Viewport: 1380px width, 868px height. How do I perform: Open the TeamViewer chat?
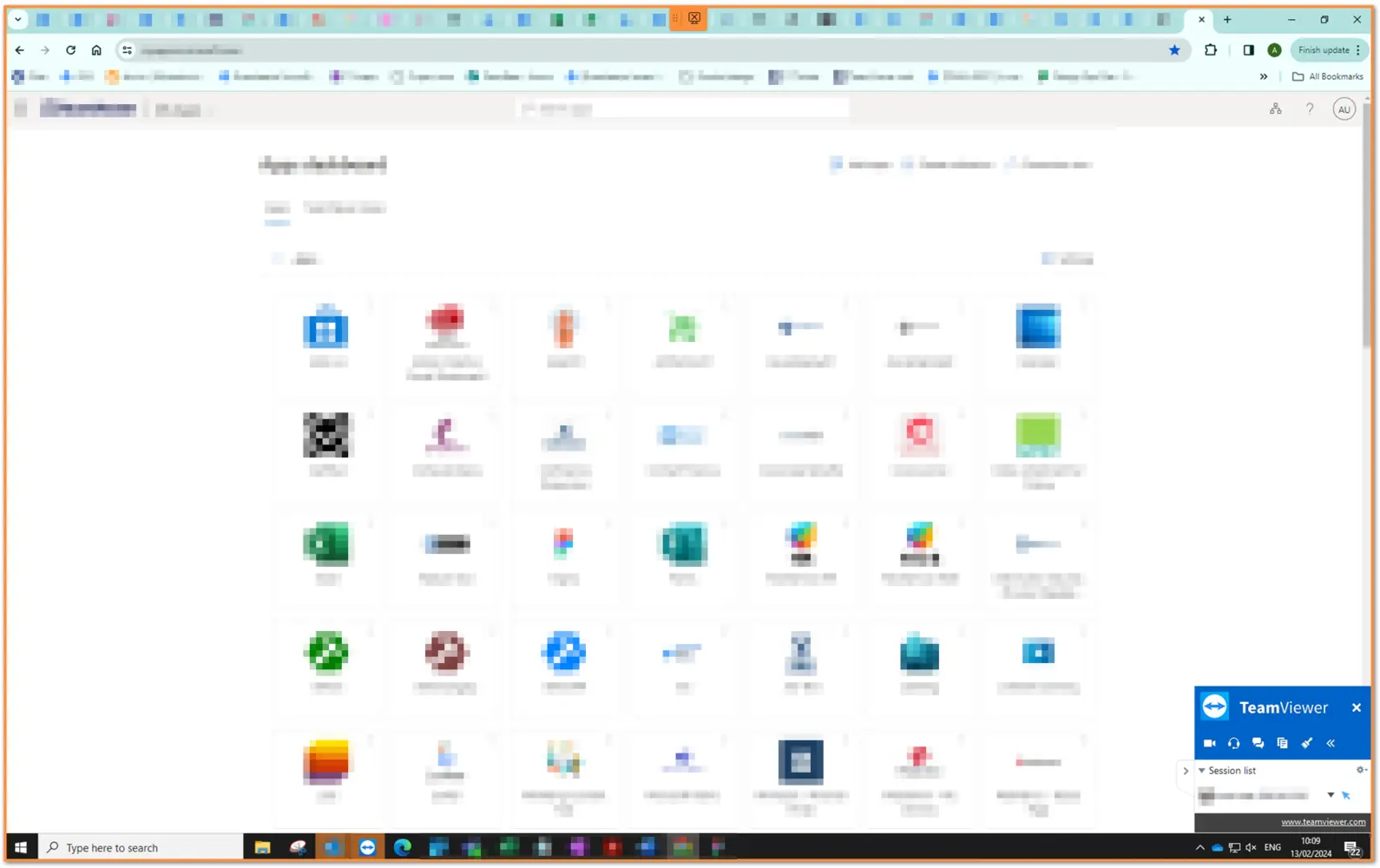[1258, 743]
